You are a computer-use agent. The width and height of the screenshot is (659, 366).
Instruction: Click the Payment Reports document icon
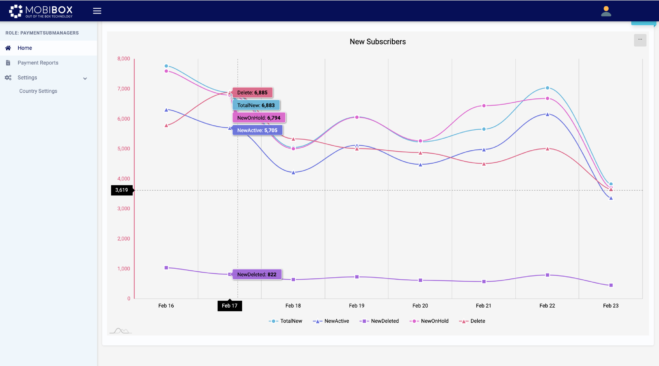click(8, 63)
